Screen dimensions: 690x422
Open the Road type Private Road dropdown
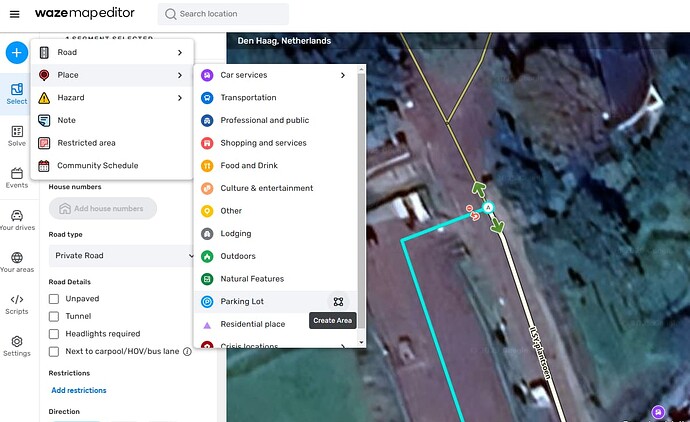tap(121, 256)
